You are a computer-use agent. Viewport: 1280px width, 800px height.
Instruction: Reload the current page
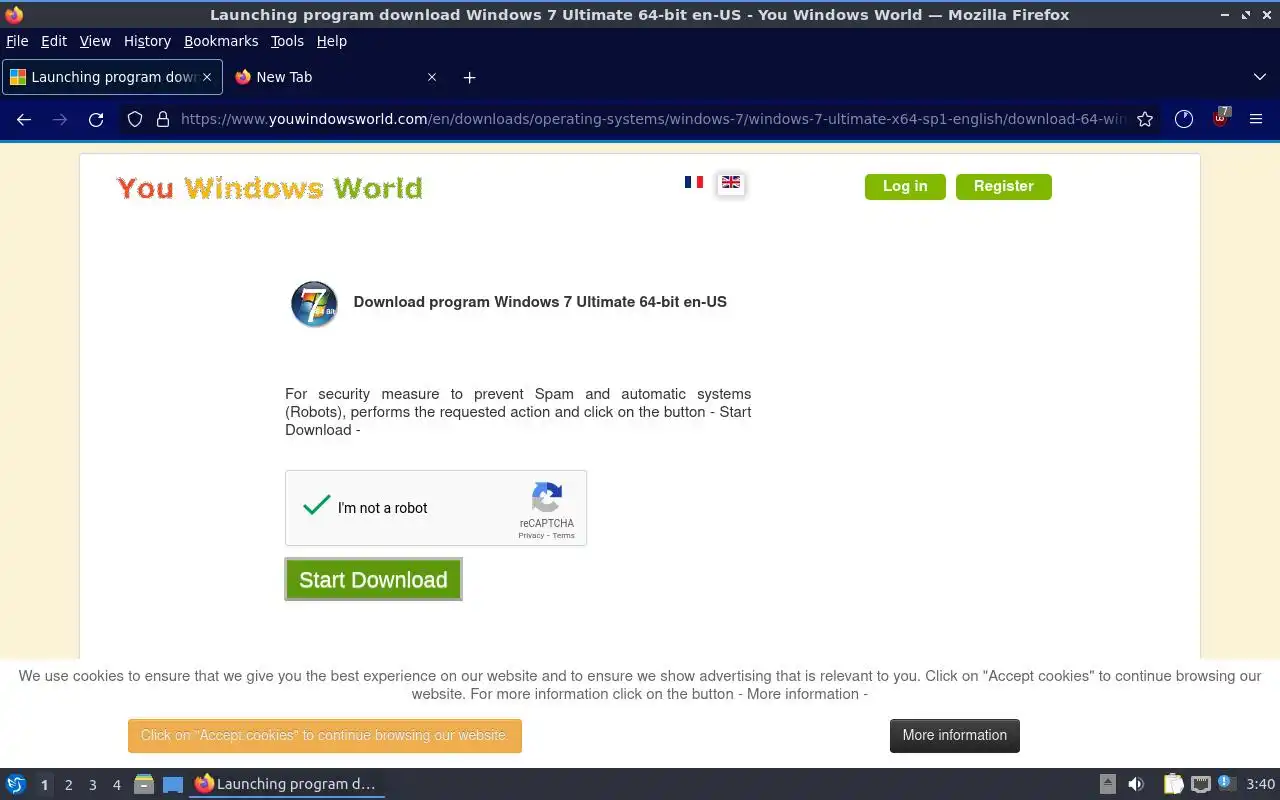96,119
